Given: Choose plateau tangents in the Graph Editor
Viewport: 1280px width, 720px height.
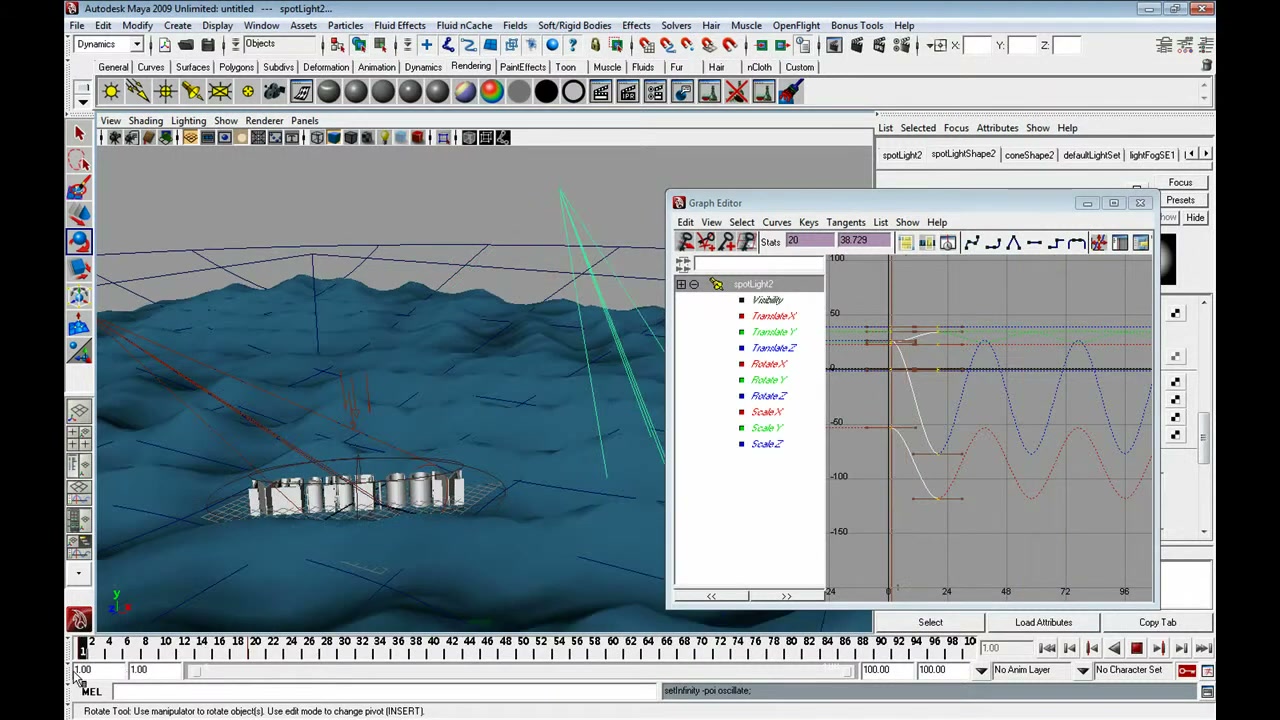Looking at the screenshot, I should (x=1076, y=242).
